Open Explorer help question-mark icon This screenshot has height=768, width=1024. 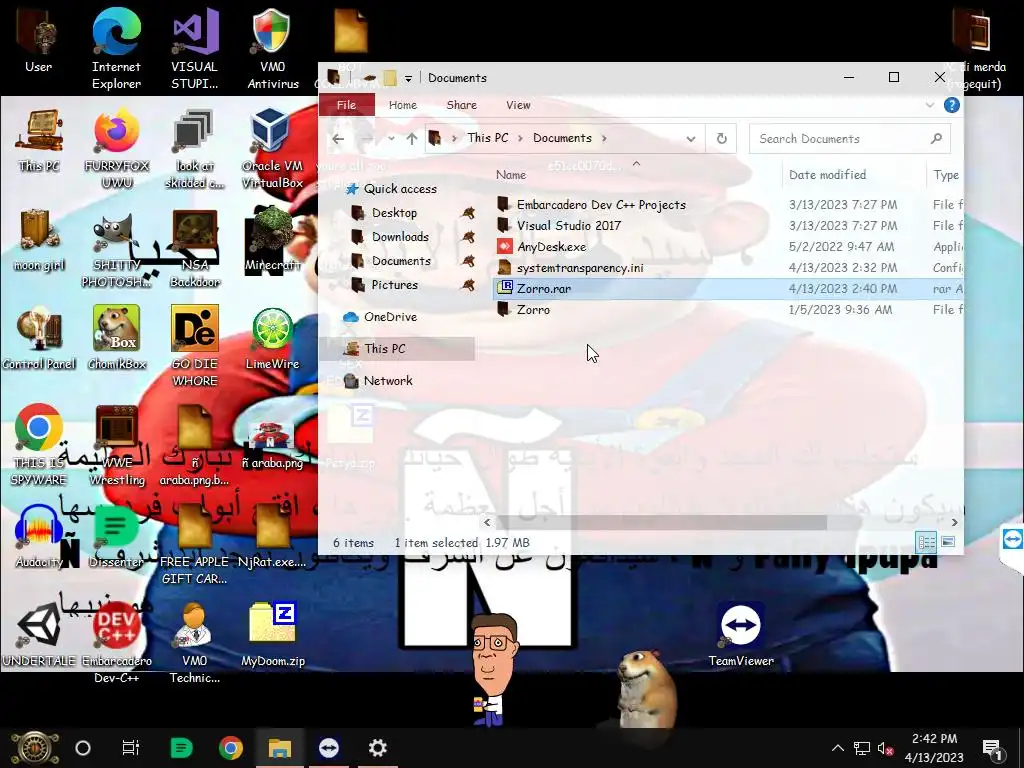click(952, 105)
